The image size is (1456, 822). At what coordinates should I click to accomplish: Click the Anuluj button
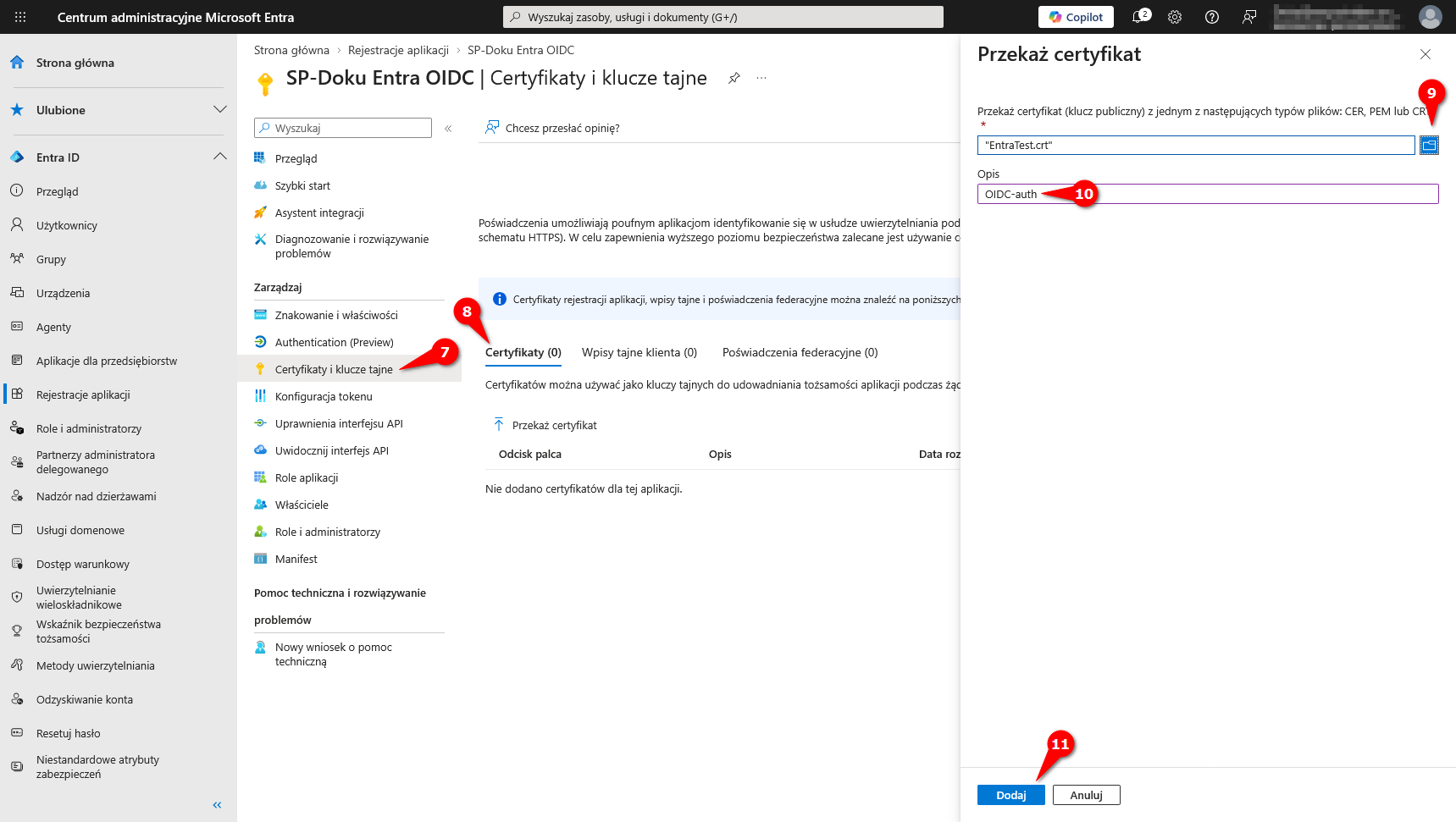click(x=1087, y=795)
